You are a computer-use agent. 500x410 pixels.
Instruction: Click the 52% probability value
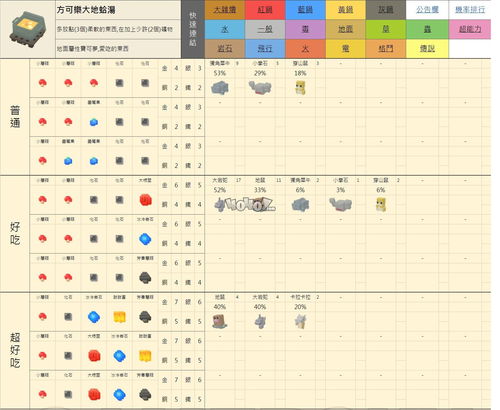tap(220, 190)
